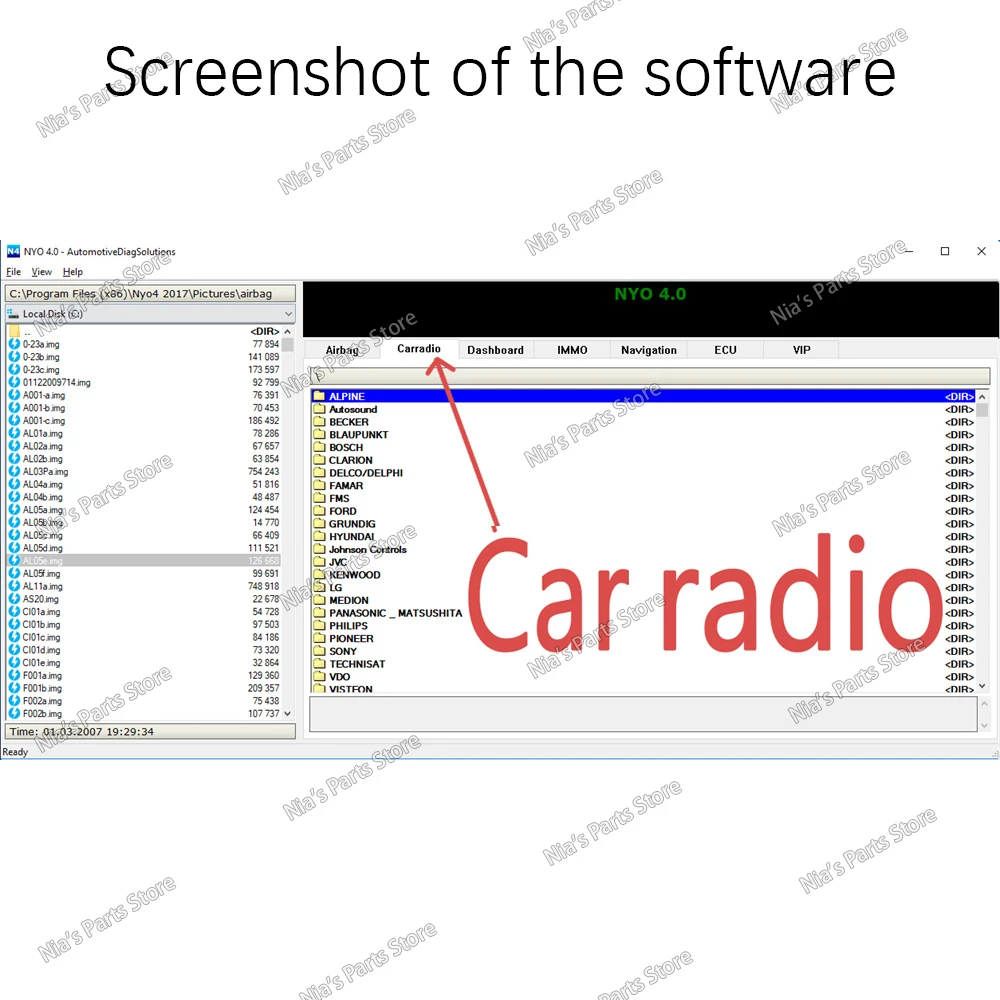Select file AL04b.img
The height and width of the screenshot is (1000, 1000).
[x=144, y=497]
